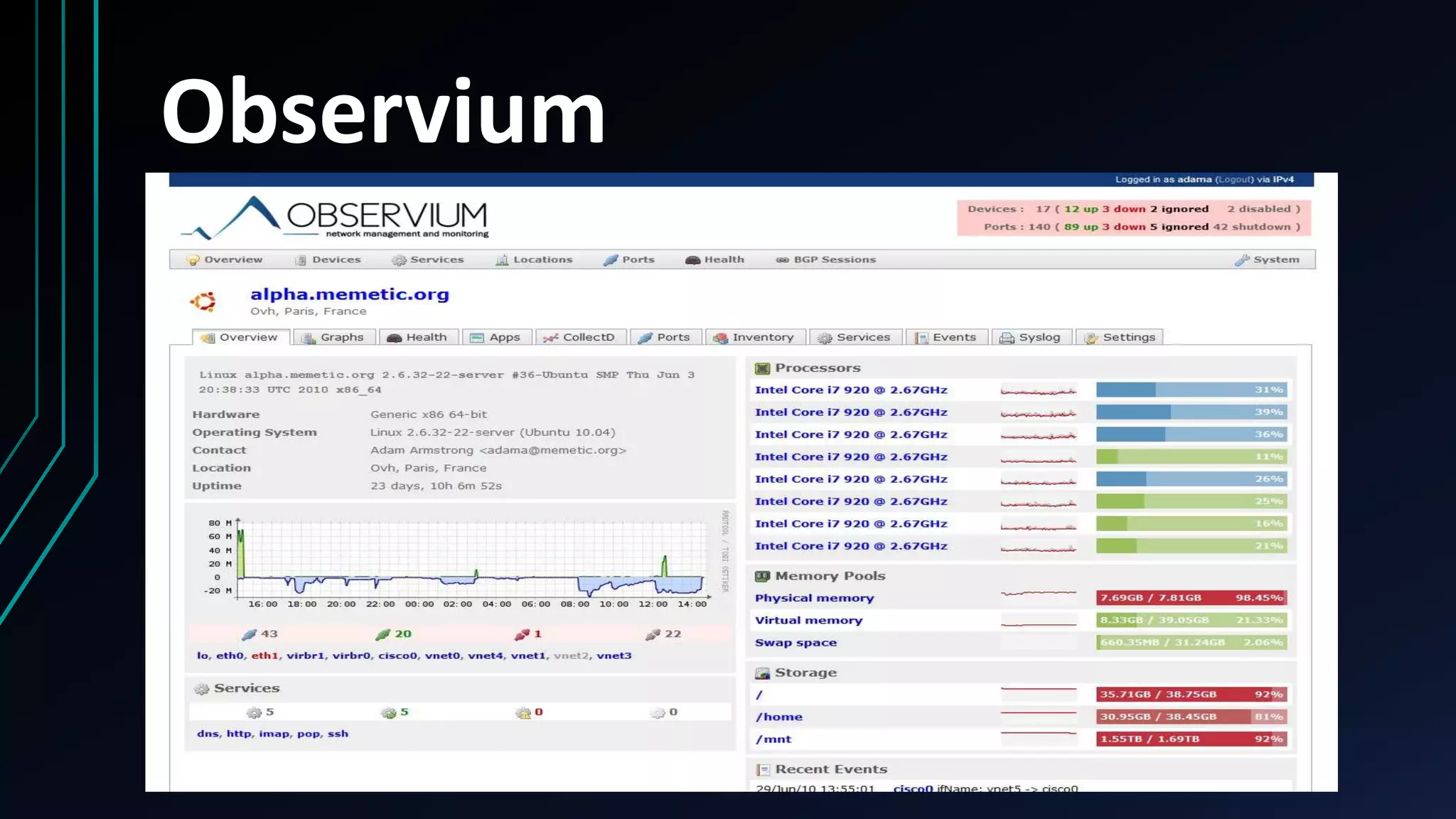Open Virtual memory link
The image size is (1456, 819).
(x=808, y=620)
